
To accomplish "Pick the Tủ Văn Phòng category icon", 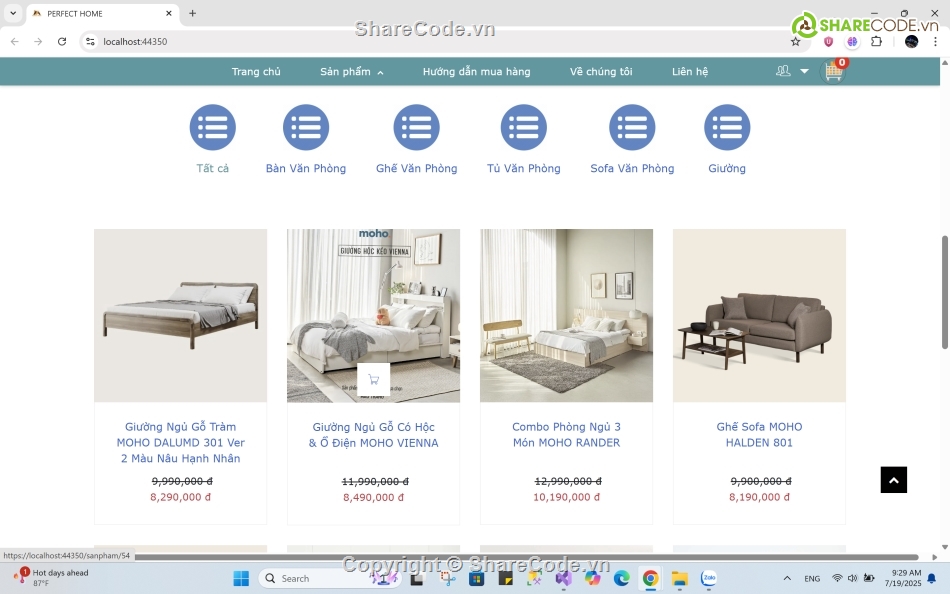I will coord(523,127).
